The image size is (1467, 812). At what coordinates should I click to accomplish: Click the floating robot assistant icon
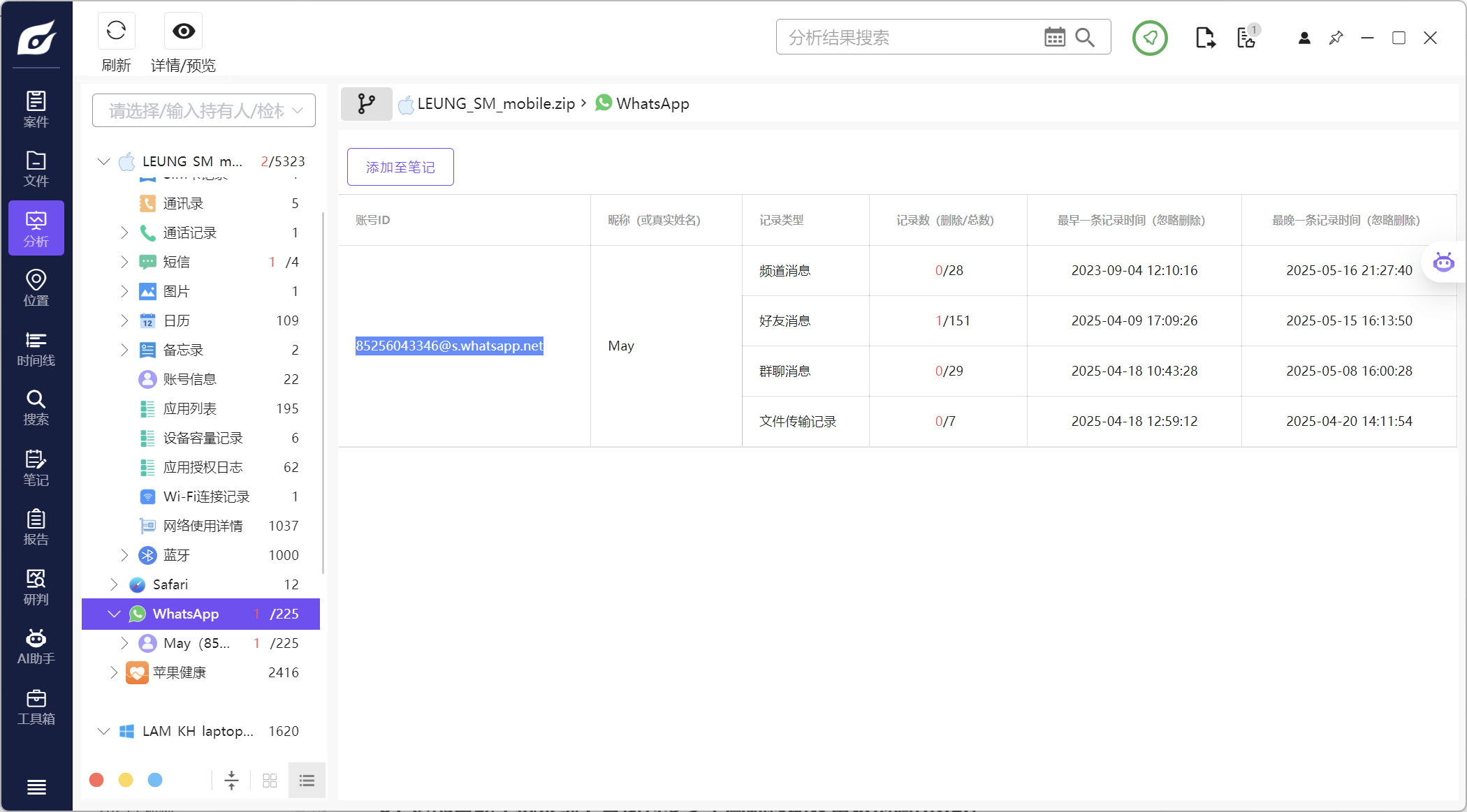(x=1443, y=263)
